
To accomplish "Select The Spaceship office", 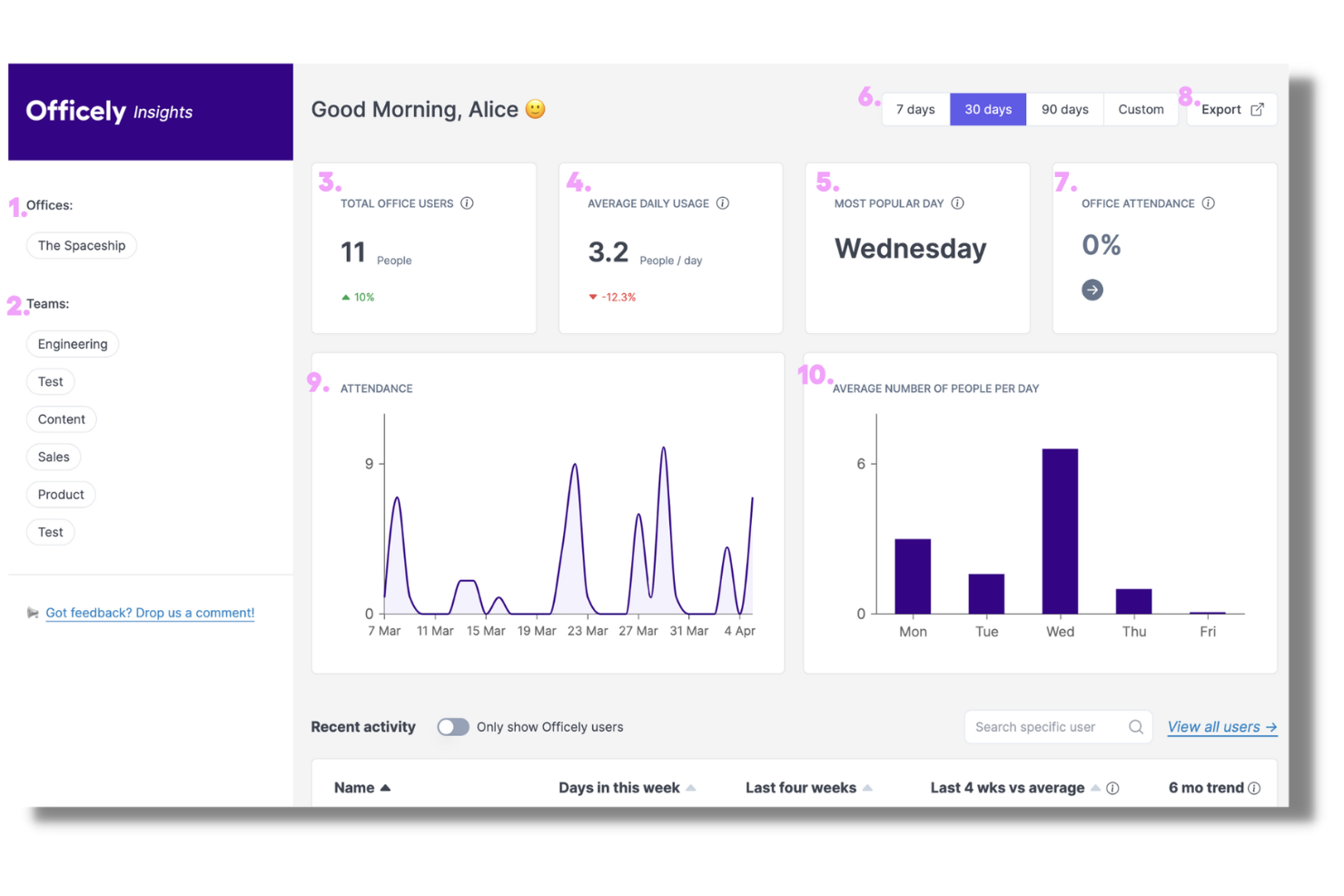I will [81, 245].
